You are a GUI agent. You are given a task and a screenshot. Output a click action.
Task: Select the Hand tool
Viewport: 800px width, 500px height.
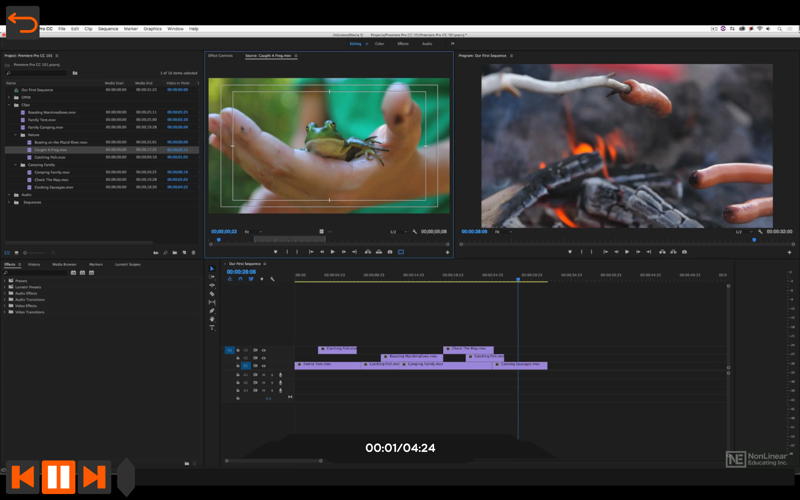coord(212,319)
